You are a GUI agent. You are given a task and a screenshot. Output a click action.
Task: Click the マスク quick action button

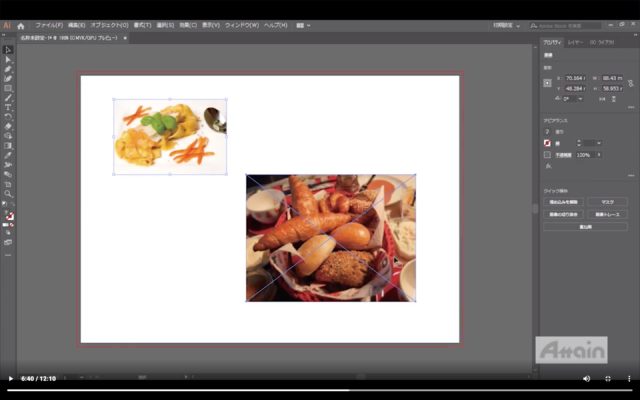607,201
